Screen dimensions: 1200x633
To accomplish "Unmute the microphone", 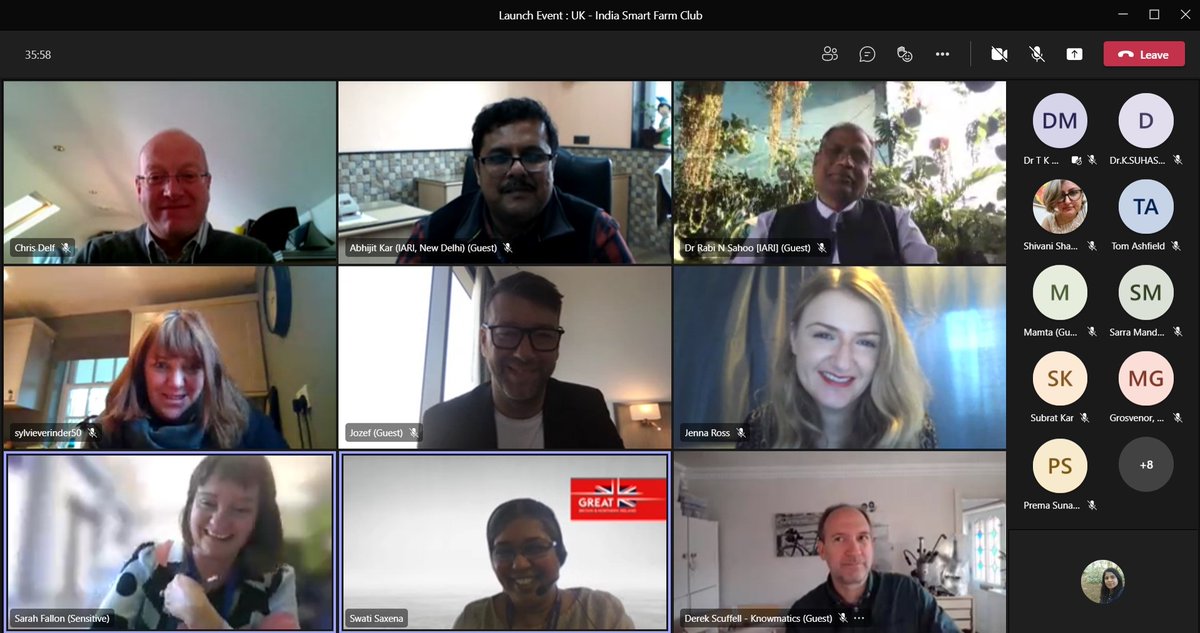I will point(1037,54).
